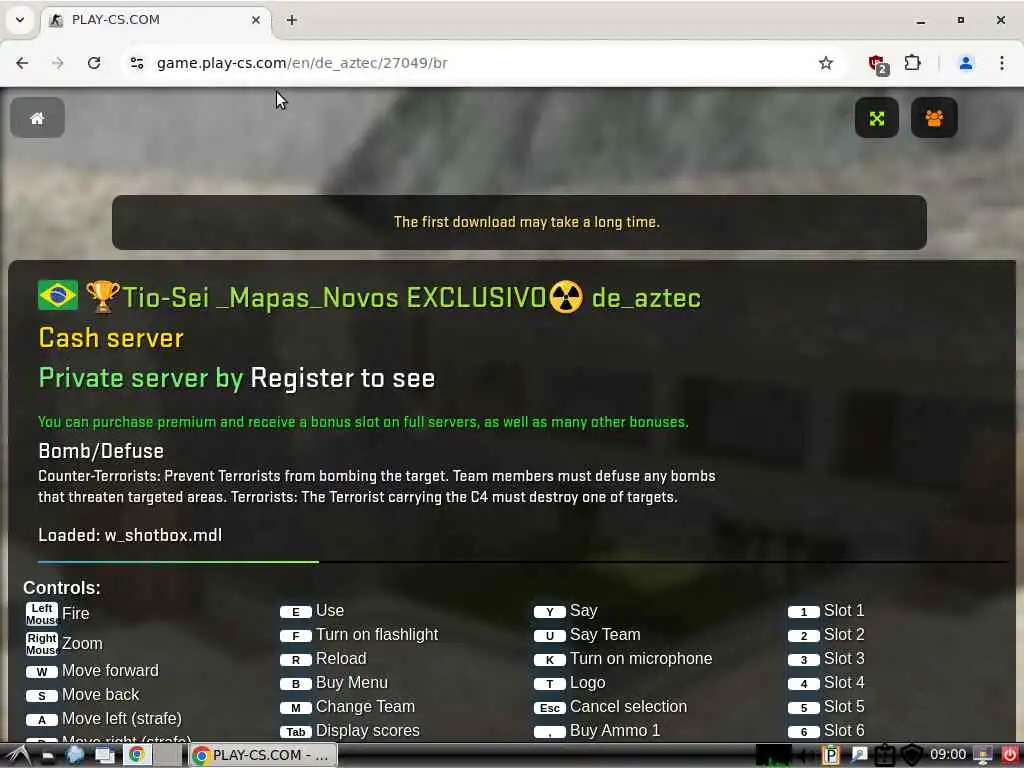Viewport: 1024px width, 768px height.
Task: Click the 'Register to see' link
Action: click(x=342, y=378)
